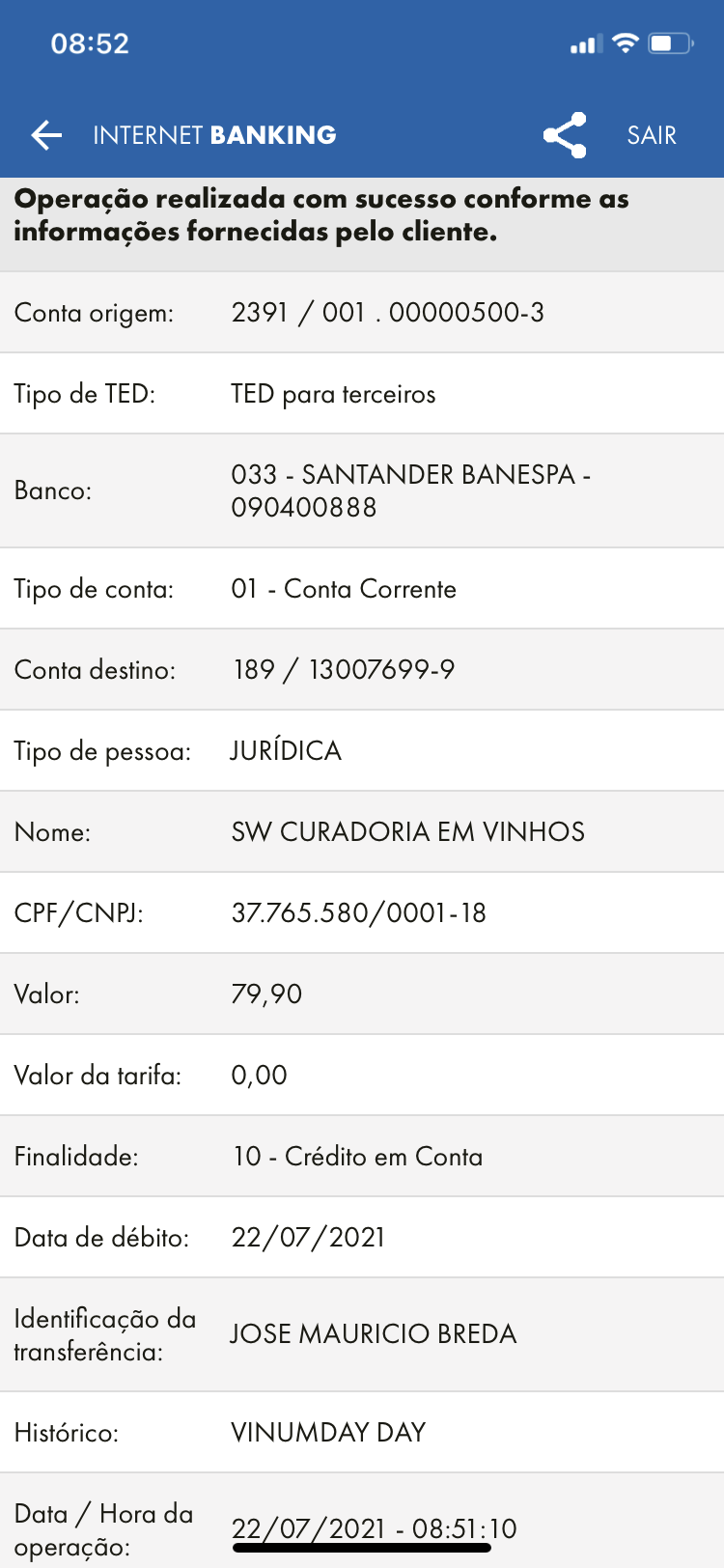Screen dimensions: 724x1568
Task: Select the Conta Corrente account type
Action: (344, 589)
